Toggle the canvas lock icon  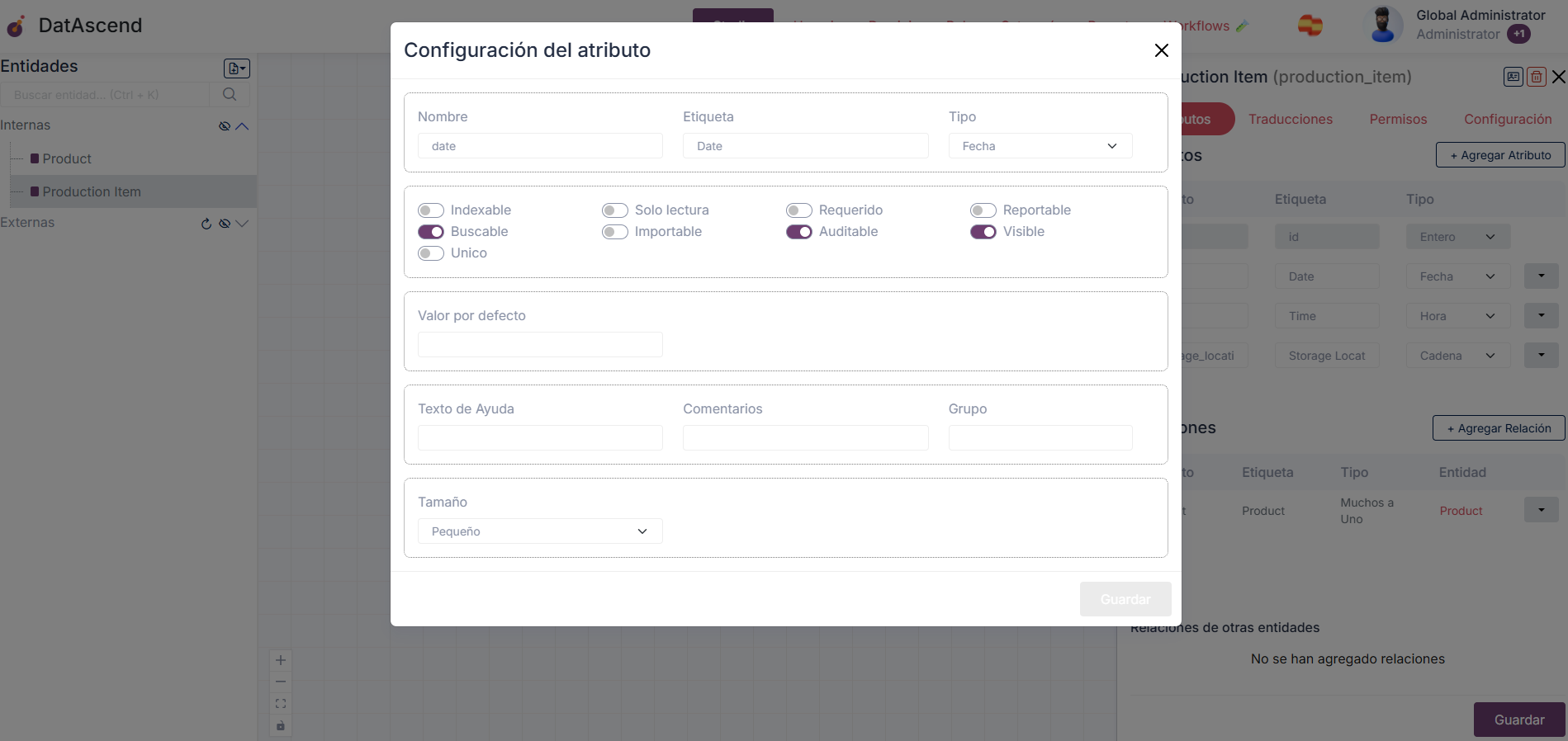[x=281, y=726]
